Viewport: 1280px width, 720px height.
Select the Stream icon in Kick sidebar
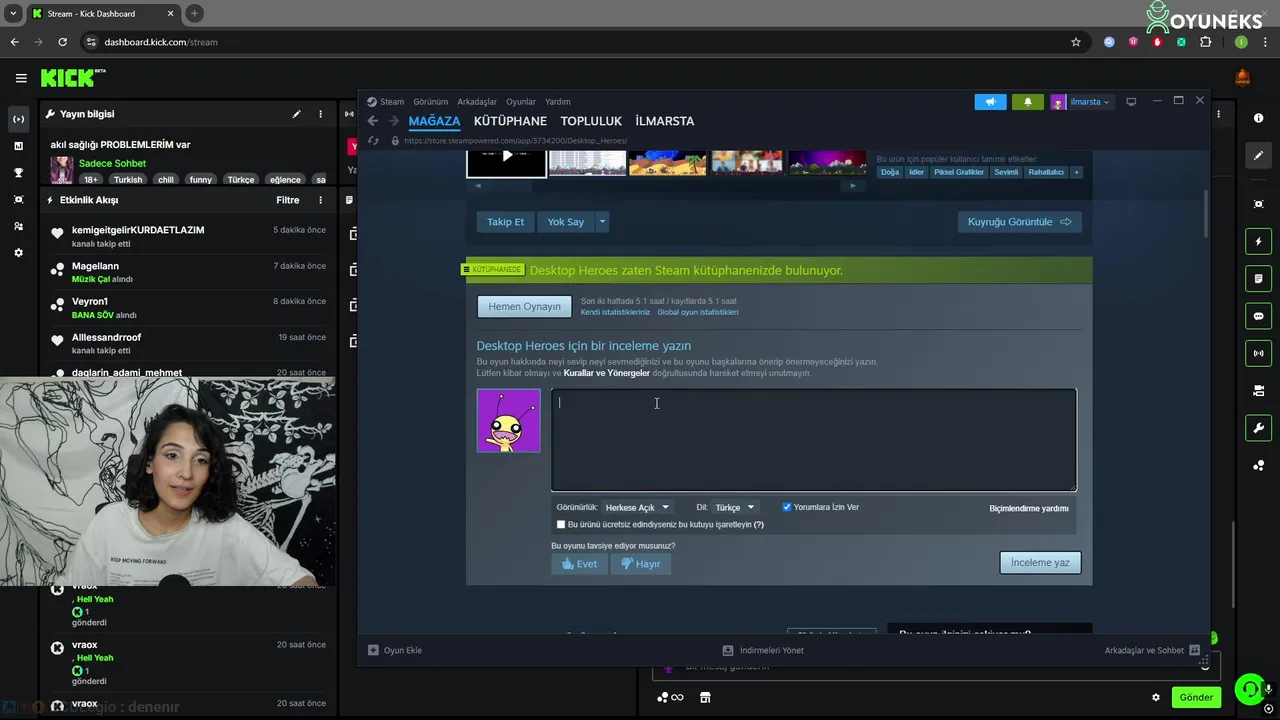click(18, 119)
